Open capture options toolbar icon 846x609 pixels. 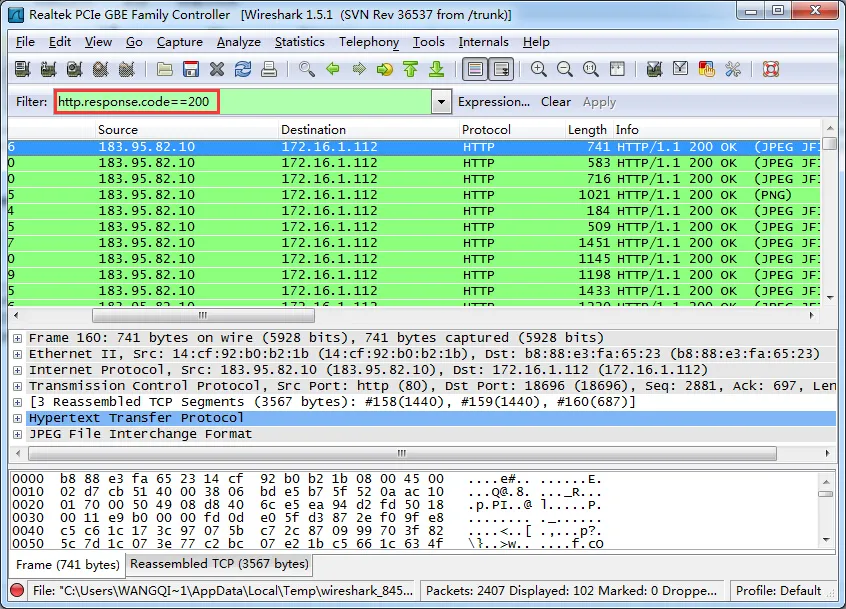(48, 69)
